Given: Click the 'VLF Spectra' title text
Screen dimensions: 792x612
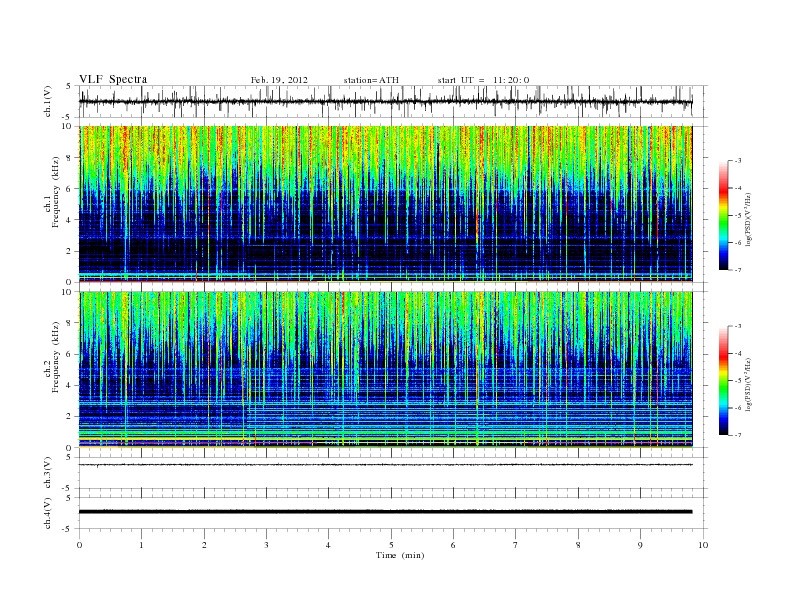Looking at the screenshot, I should click(113, 79).
